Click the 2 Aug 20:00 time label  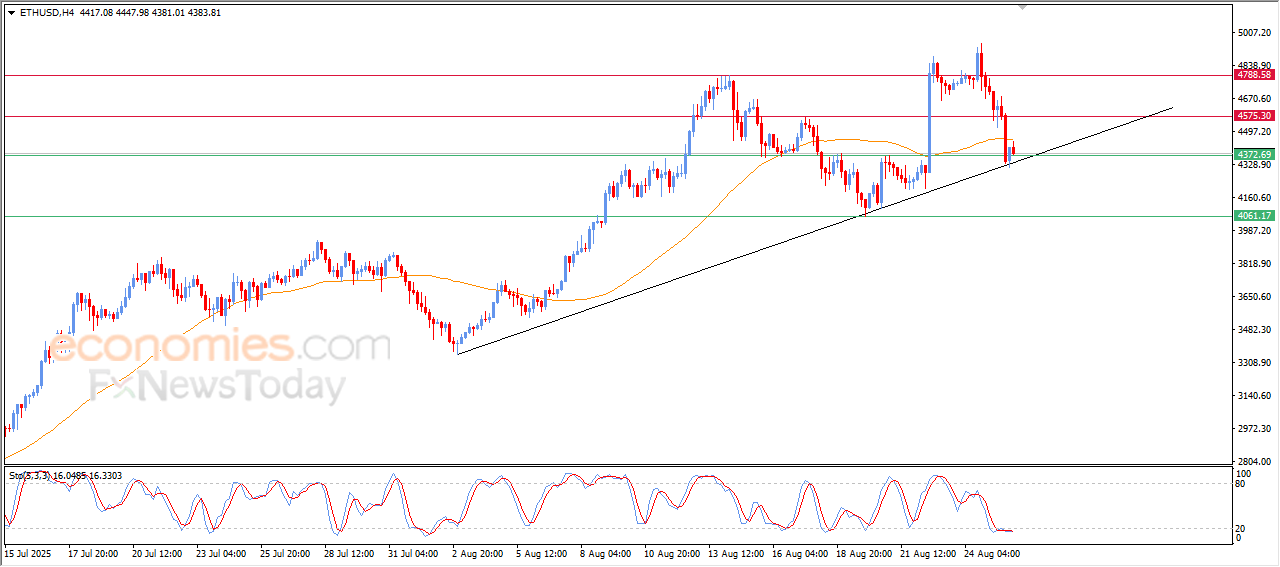coord(476,552)
